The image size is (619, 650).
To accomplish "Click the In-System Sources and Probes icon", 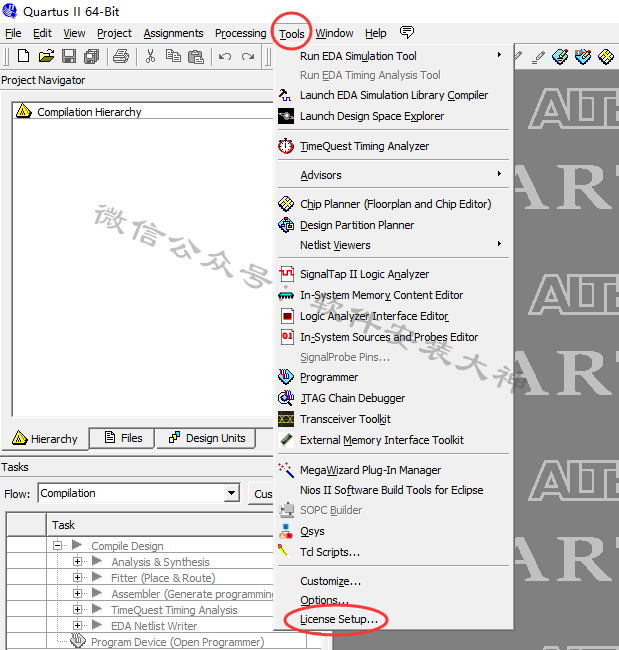I will point(287,337).
